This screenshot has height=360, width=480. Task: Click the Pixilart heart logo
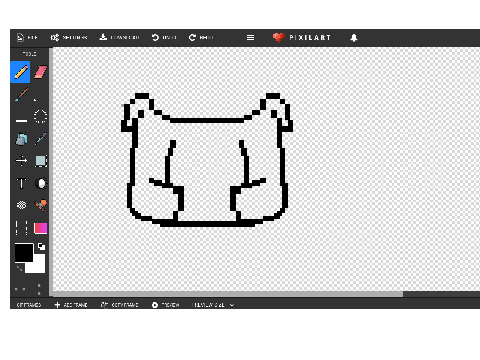pyautogui.click(x=278, y=38)
